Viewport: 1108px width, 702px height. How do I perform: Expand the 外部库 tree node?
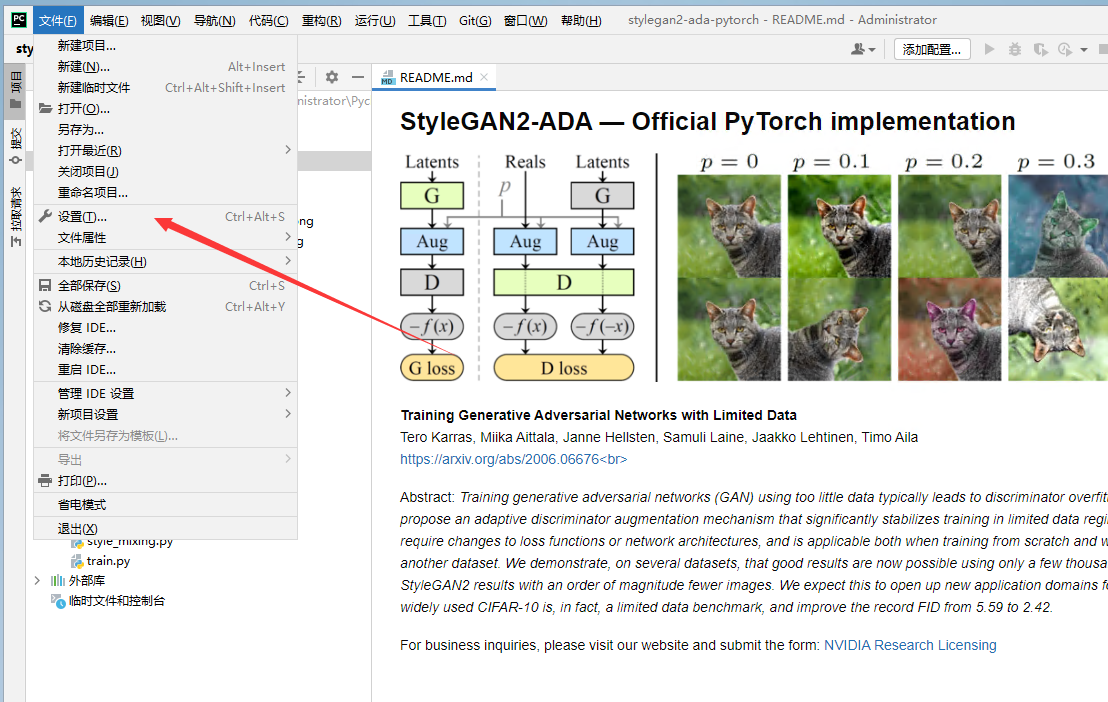[37, 581]
